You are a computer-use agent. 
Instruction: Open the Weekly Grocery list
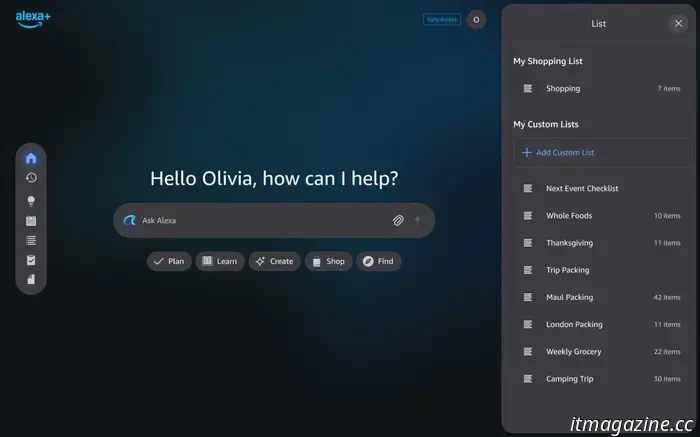tap(602, 352)
